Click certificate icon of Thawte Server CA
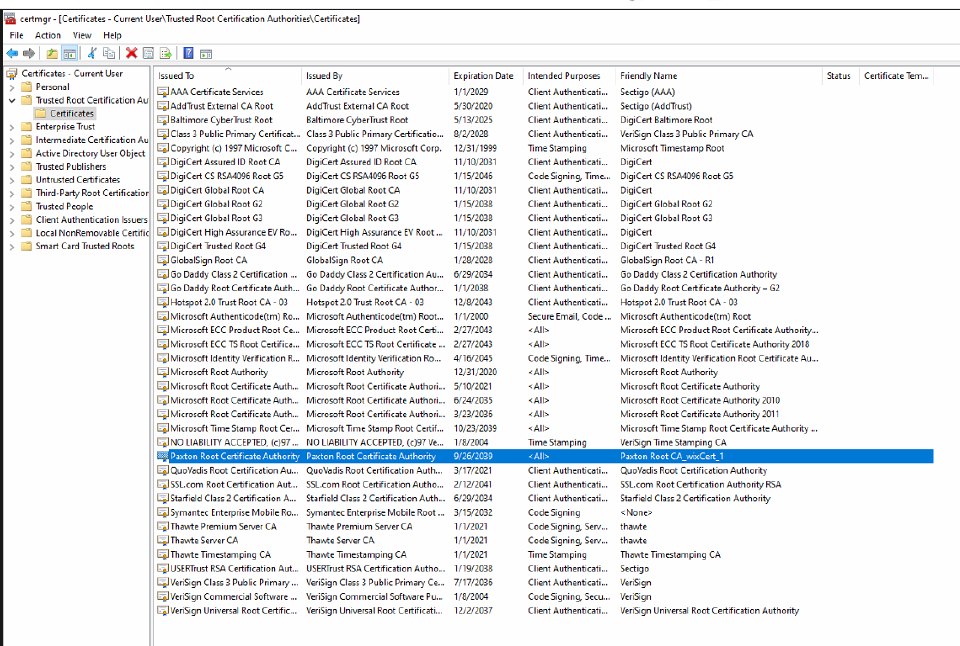Image resolution: width=960 pixels, height=646 pixels. [x=163, y=541]
